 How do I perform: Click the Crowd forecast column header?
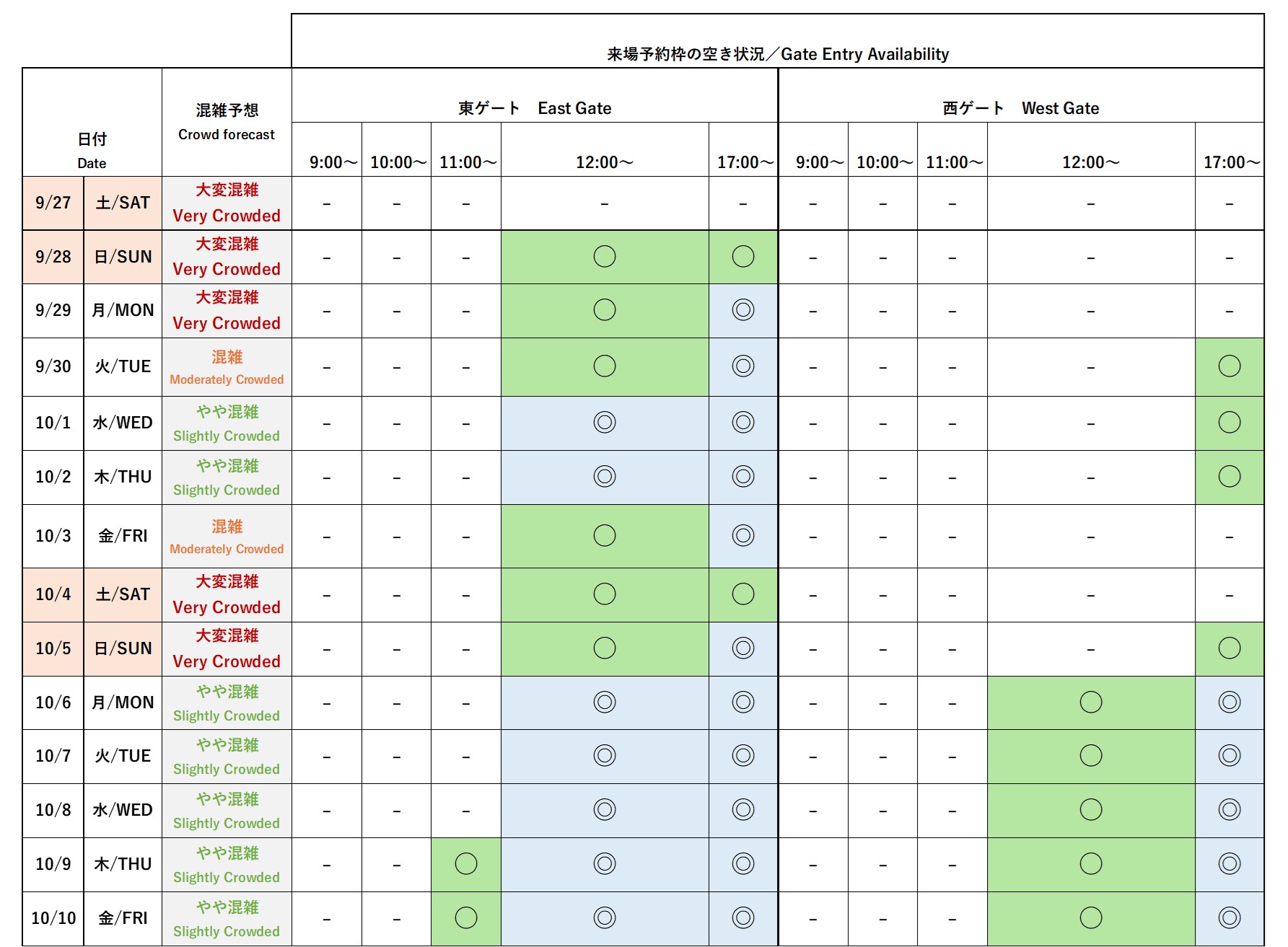[x=227, y=122]
